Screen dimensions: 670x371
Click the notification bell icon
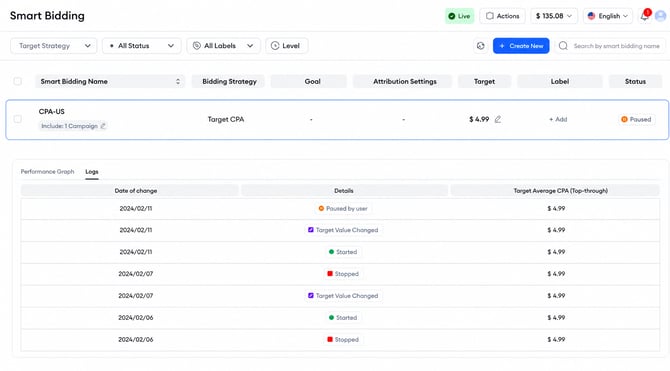click(x=644, y=16)
